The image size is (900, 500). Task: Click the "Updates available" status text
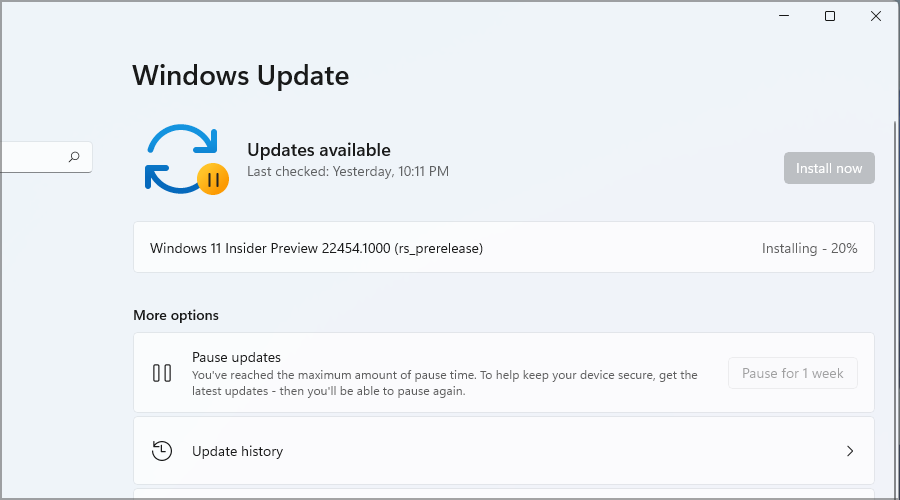click(x=318, y=150)
